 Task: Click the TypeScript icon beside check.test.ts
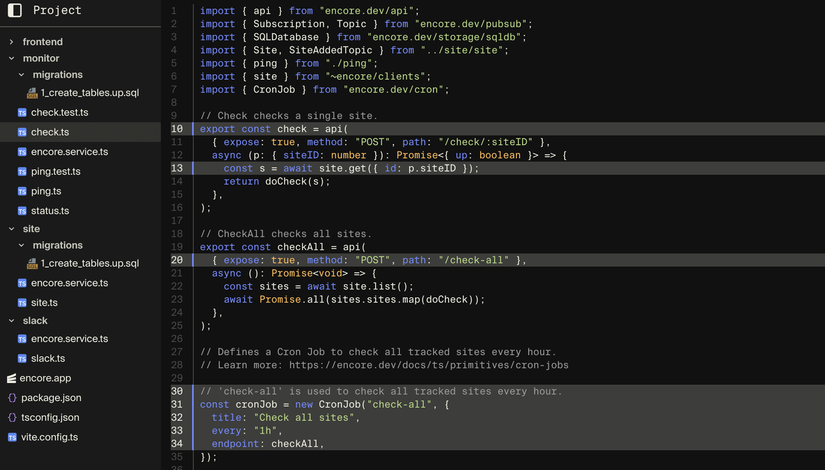[x=22, y=113]
